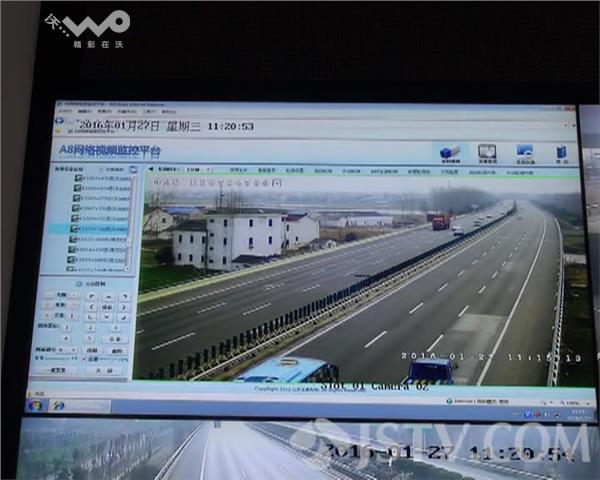Select the highlighted camera in device list

click(x=98, y=229)
